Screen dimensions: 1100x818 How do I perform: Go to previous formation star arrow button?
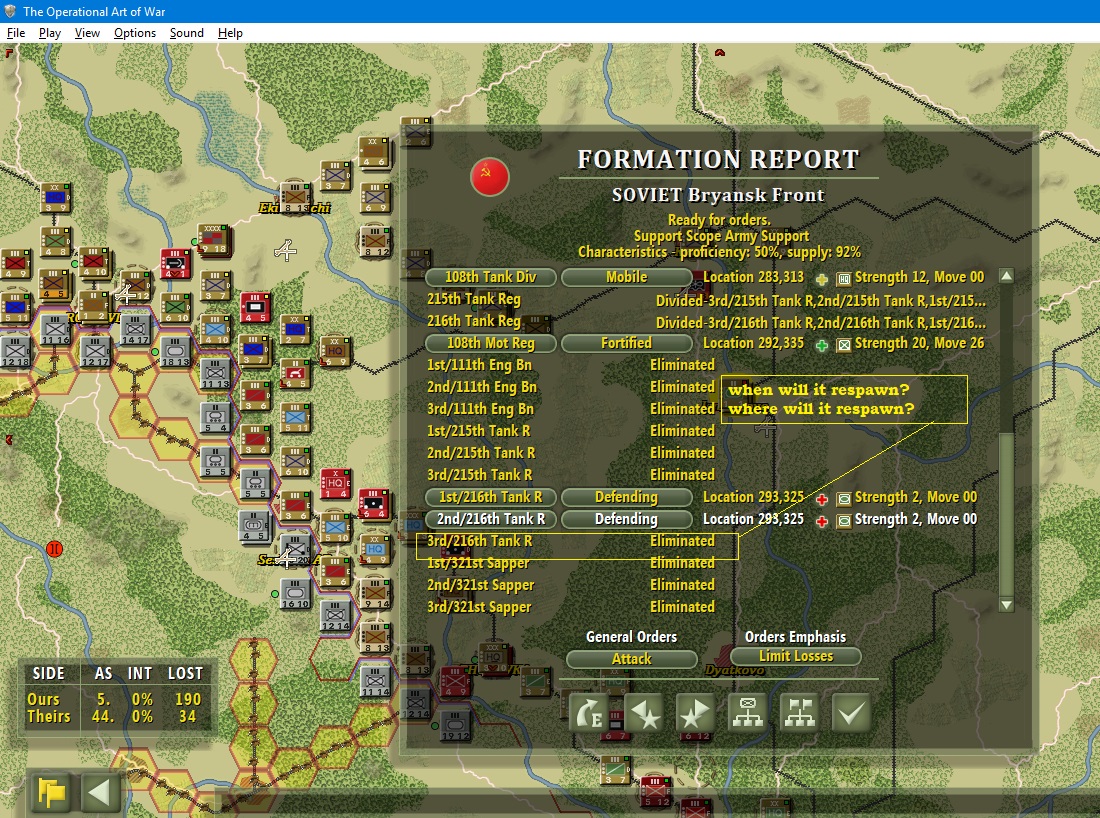(x=644, y=713)
